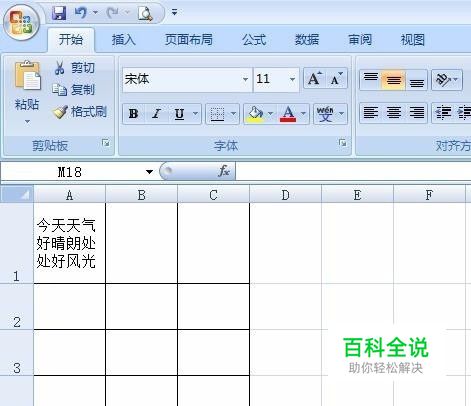This screenshot has width=471, height=406.
Task: Select column A header
Action: tap(69, 195)
